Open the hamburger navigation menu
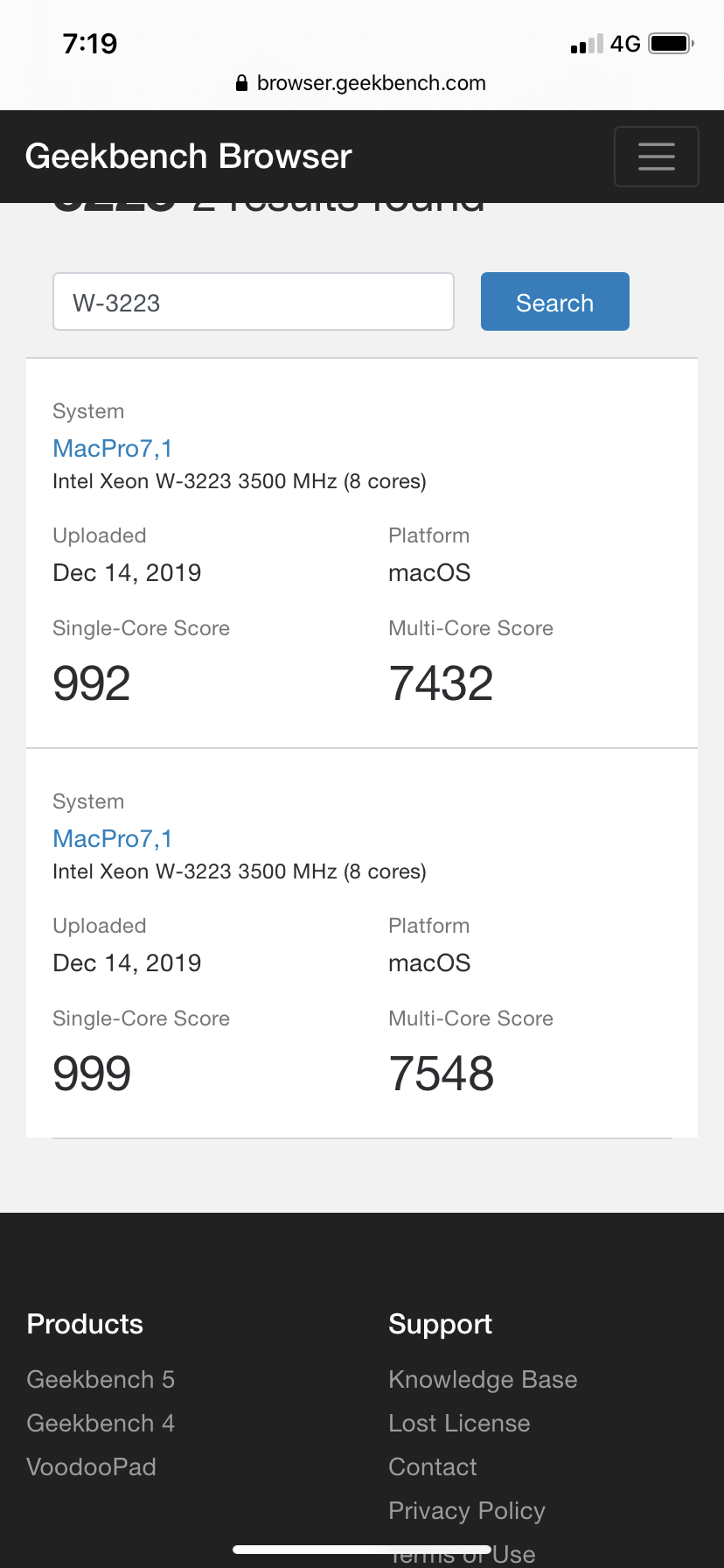Image resolution: width=724 pixels, height=1568 pixels. tap(656, 157)
